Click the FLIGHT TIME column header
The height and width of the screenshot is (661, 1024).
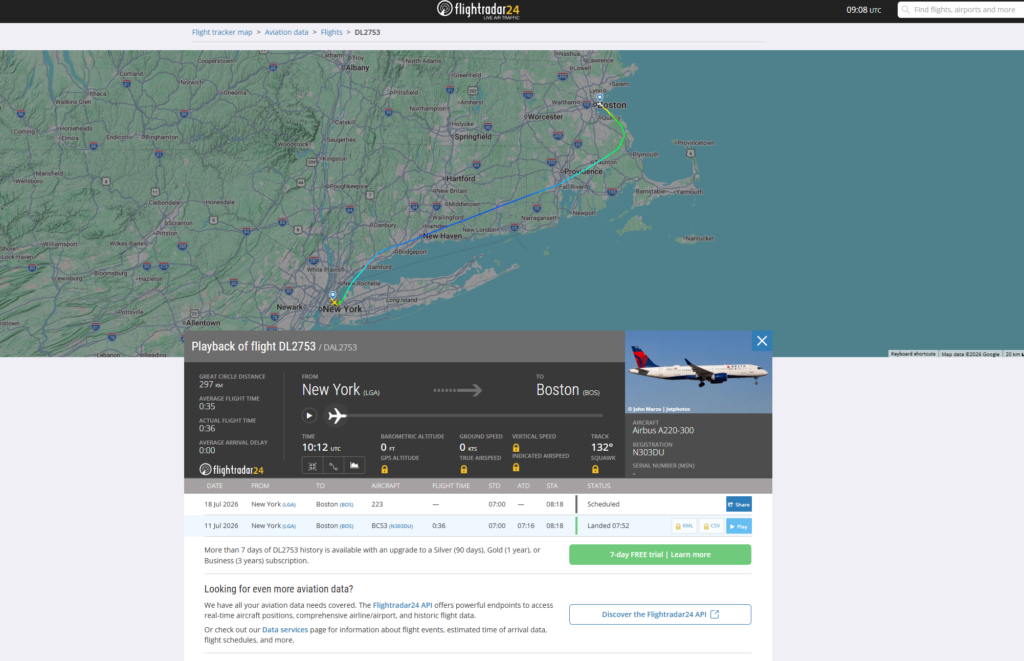[x=451, y=486]
